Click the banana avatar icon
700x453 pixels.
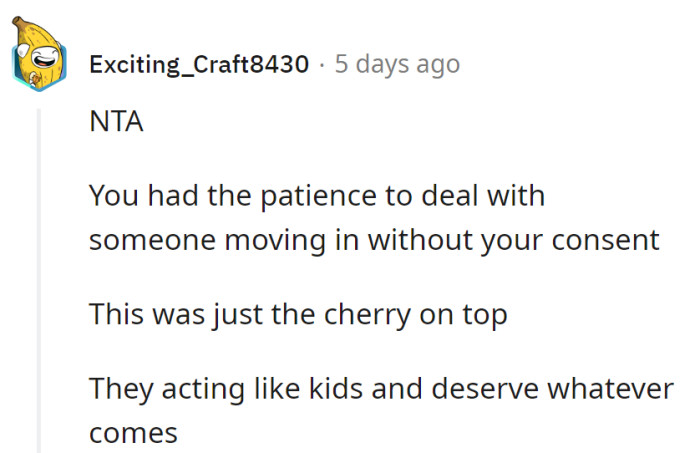click(38, 59)
